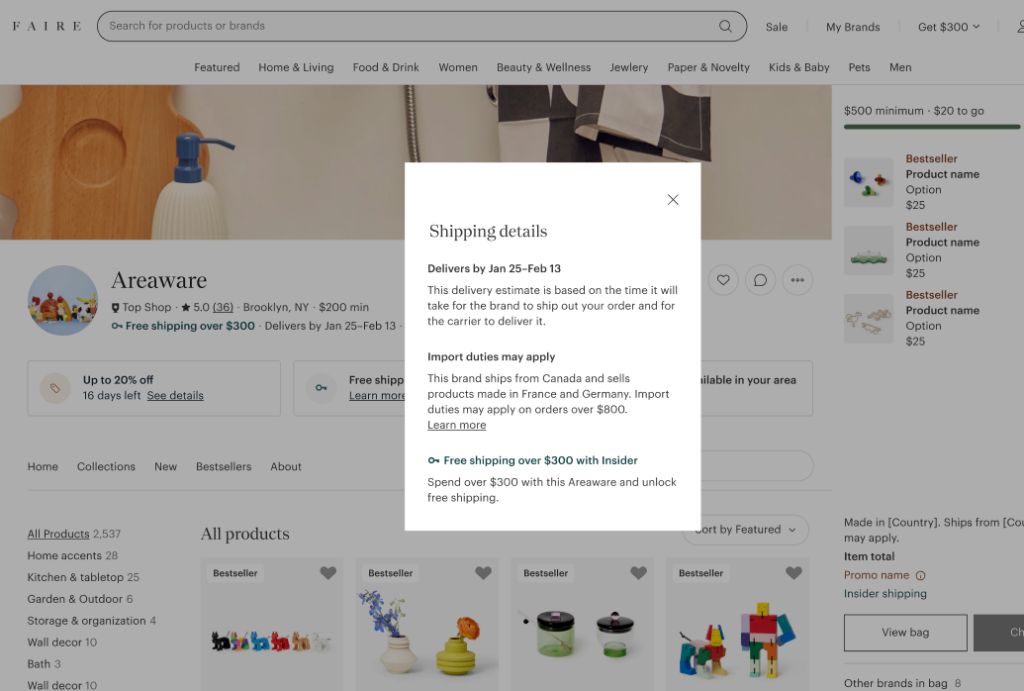
Task: Click the Insider shipping link
Action: (885, 594)
